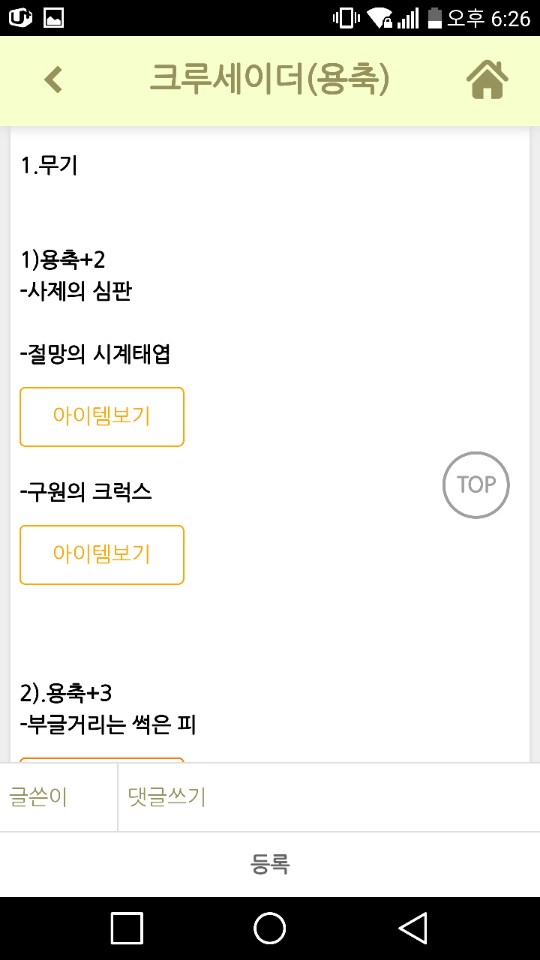Image resolution: width=540 pixels, height=960 pixels.
Task: Focus the 글쓴이 author field
Action: click(x=58, y=797)
